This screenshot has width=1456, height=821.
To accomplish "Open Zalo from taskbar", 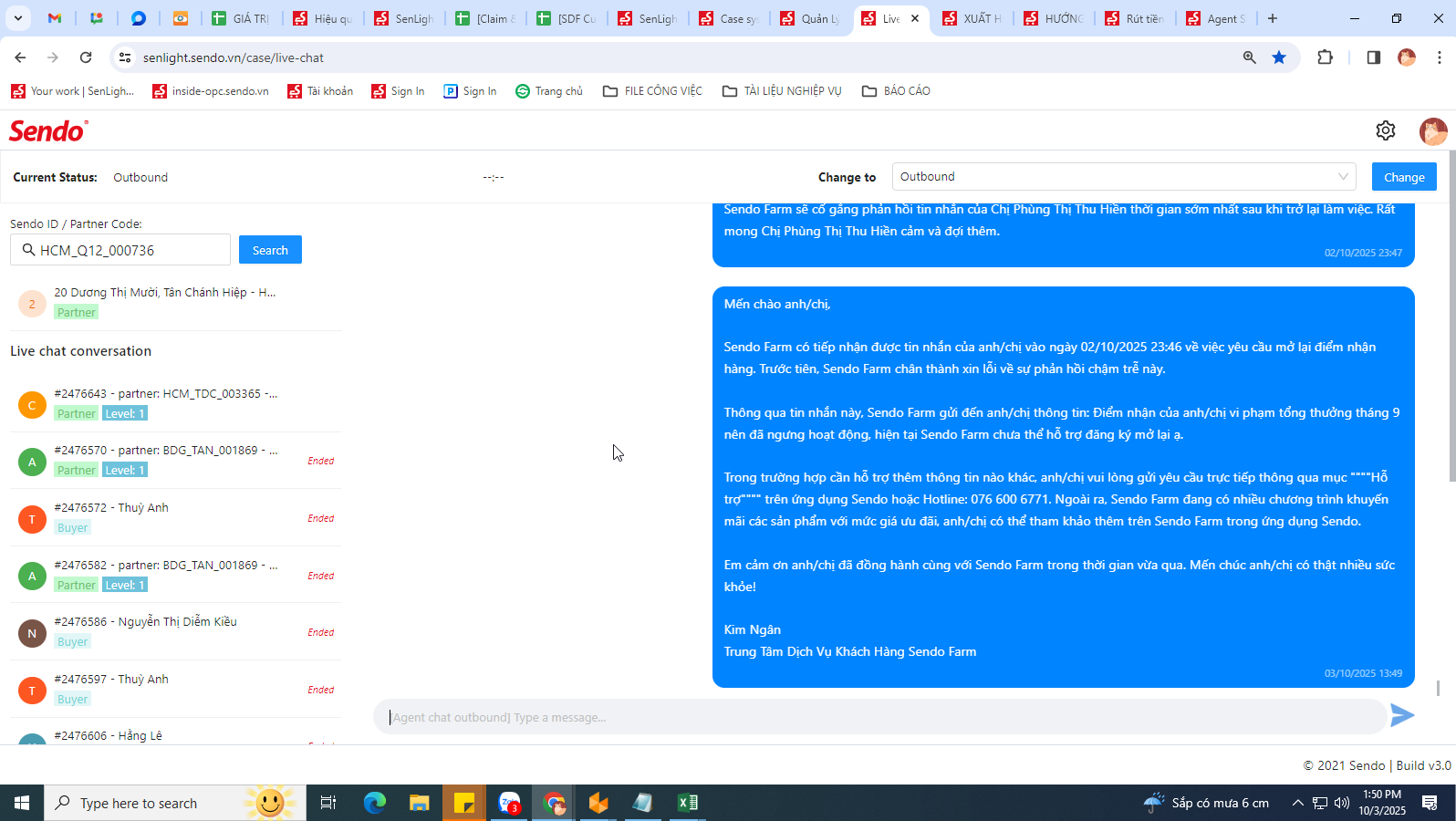I will pos(509,803).
